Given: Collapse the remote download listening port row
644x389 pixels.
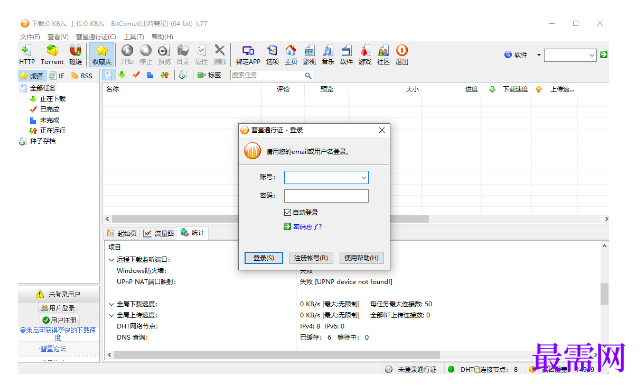Looking at the screenshot, I should point(111,260).
